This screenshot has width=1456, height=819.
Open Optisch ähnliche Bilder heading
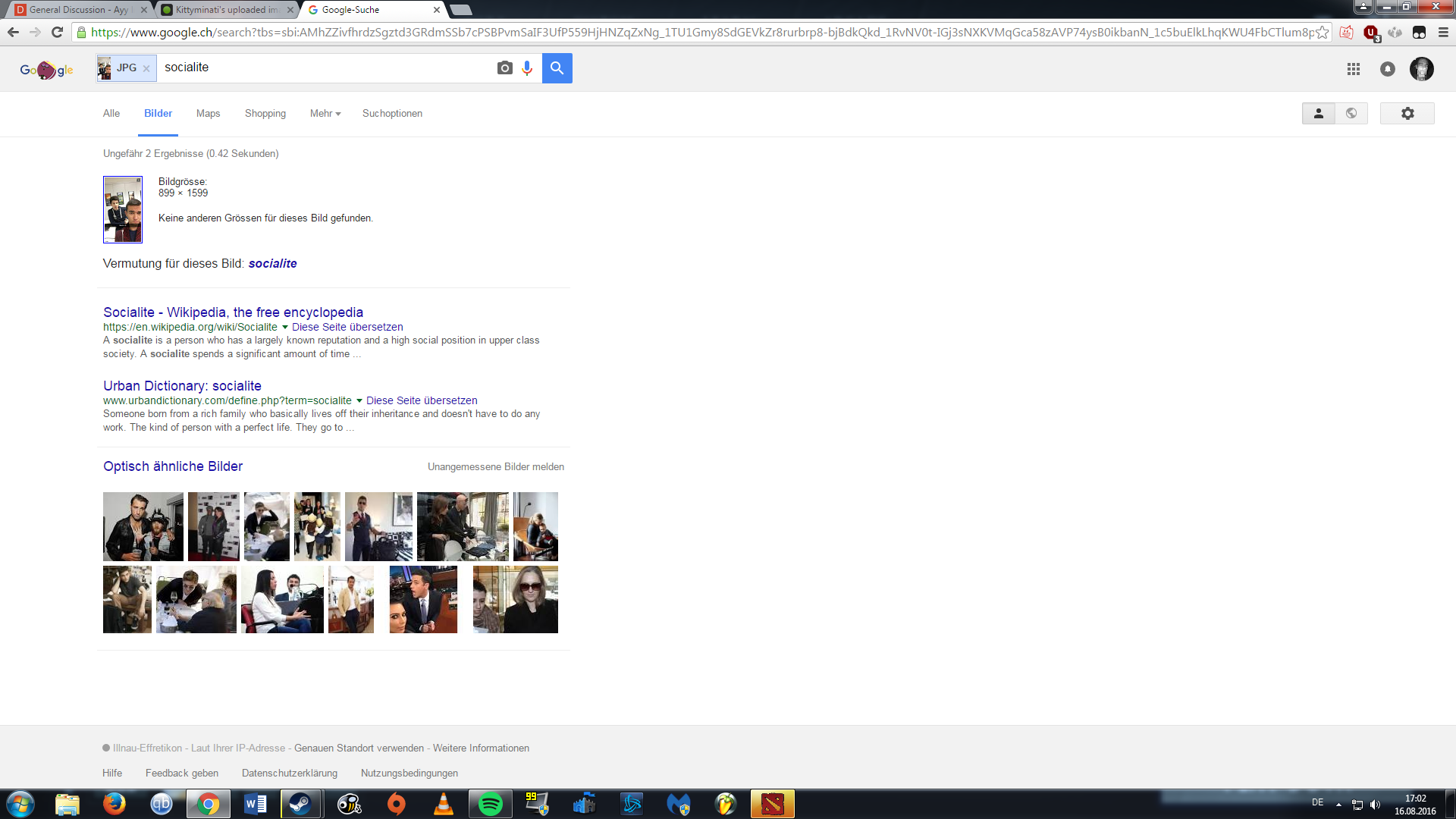pyautogui.click(x=173, y=466)
